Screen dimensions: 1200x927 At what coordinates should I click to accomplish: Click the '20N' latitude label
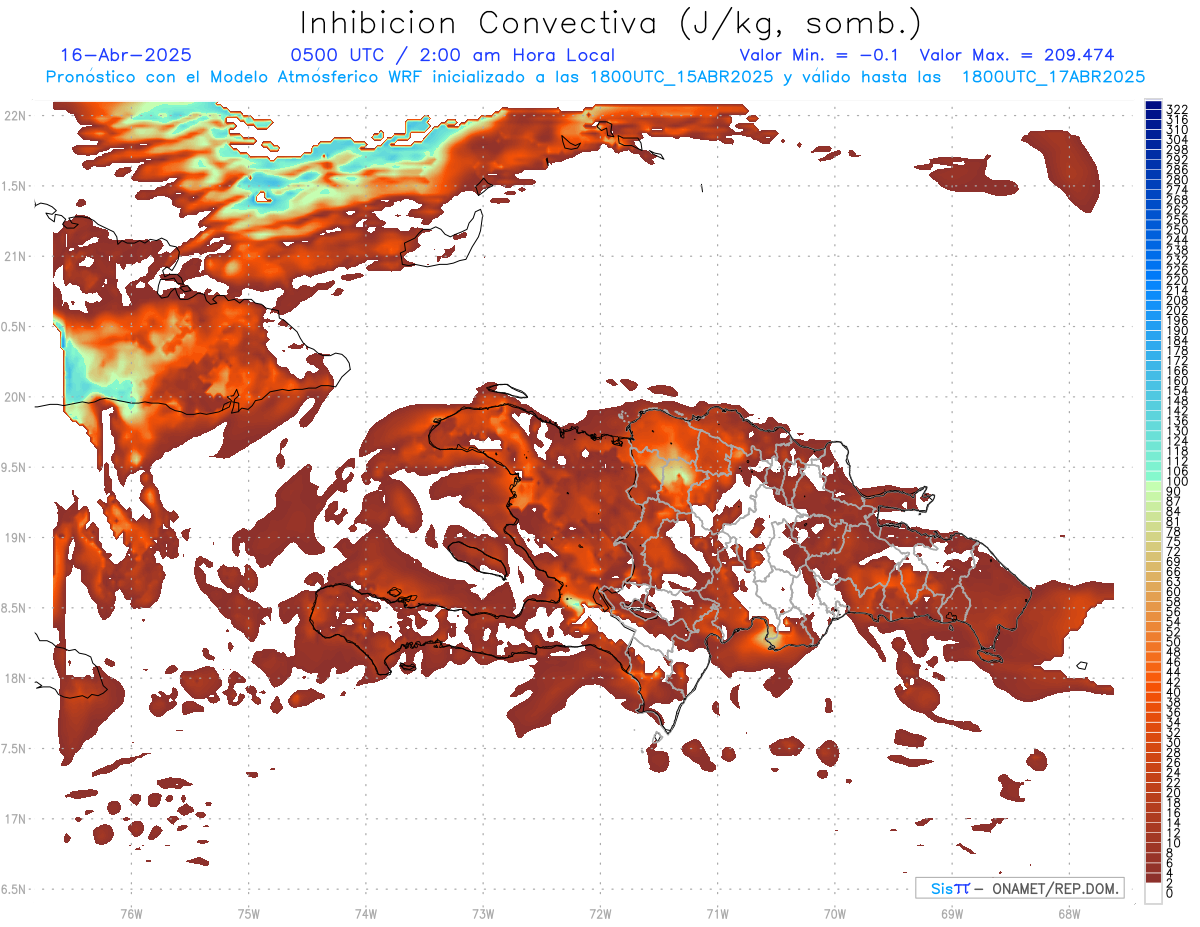coord(16,397)
